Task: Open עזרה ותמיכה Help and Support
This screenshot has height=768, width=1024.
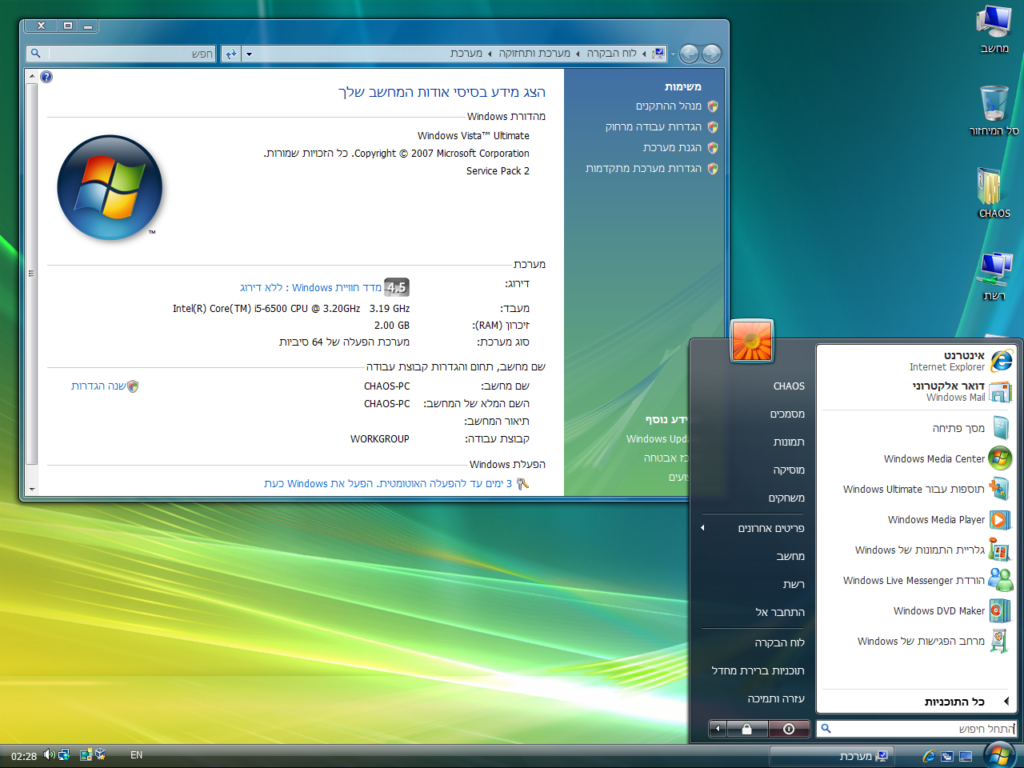Action: click(x=754, y=699)
